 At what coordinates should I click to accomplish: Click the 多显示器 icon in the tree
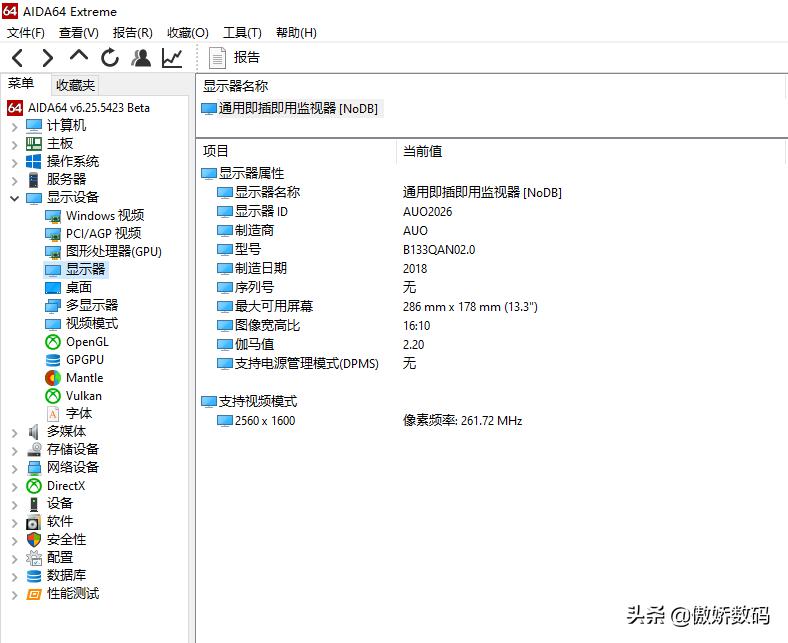click(53, 306)
